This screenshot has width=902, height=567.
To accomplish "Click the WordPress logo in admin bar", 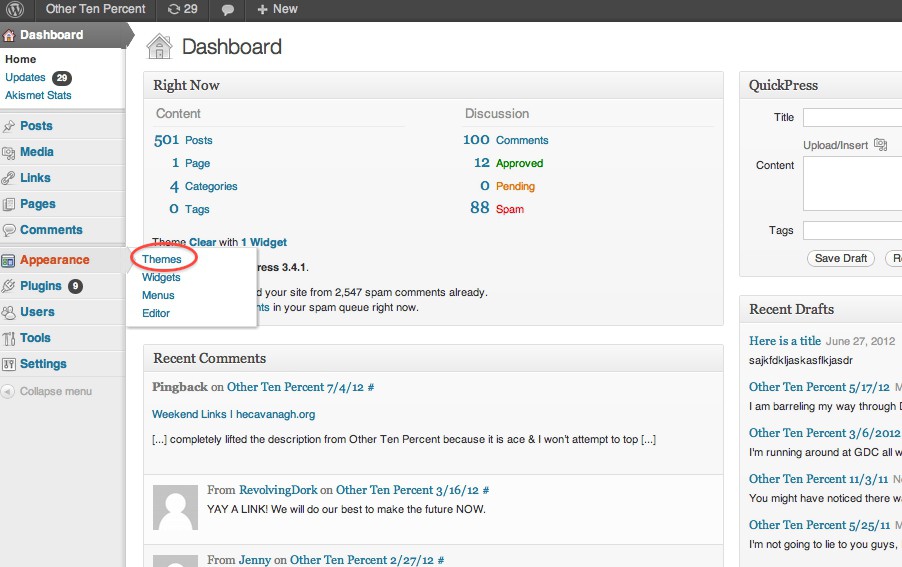I will click(17, 9).
